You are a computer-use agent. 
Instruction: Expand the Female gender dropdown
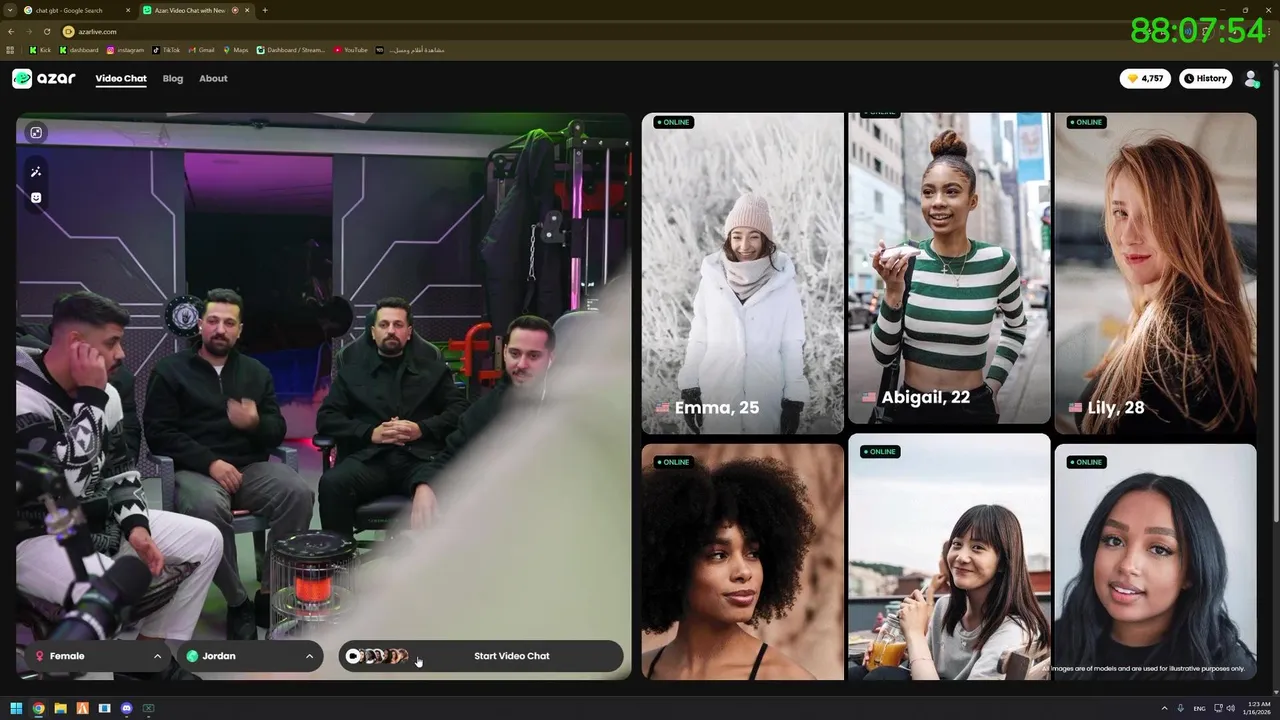point(97,656)
